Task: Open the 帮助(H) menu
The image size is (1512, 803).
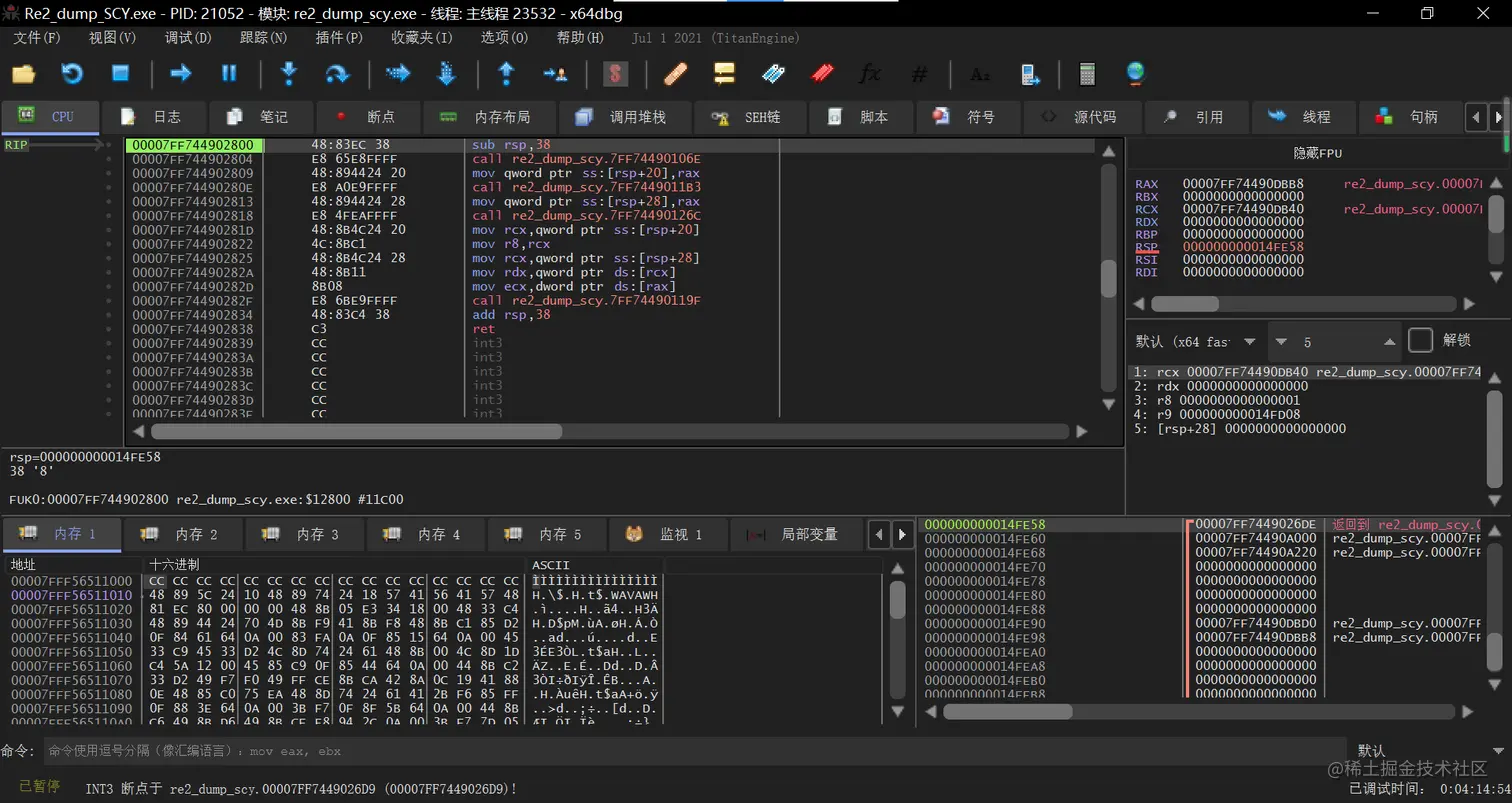Action: point(580,38)
